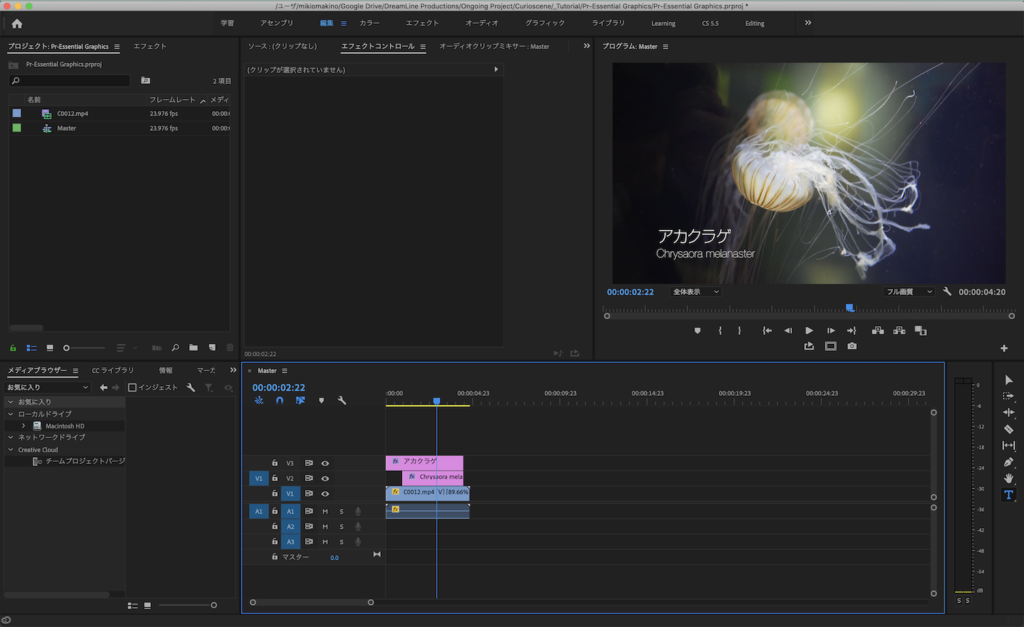Pick the Pen tool

[x=1008, y=462]
